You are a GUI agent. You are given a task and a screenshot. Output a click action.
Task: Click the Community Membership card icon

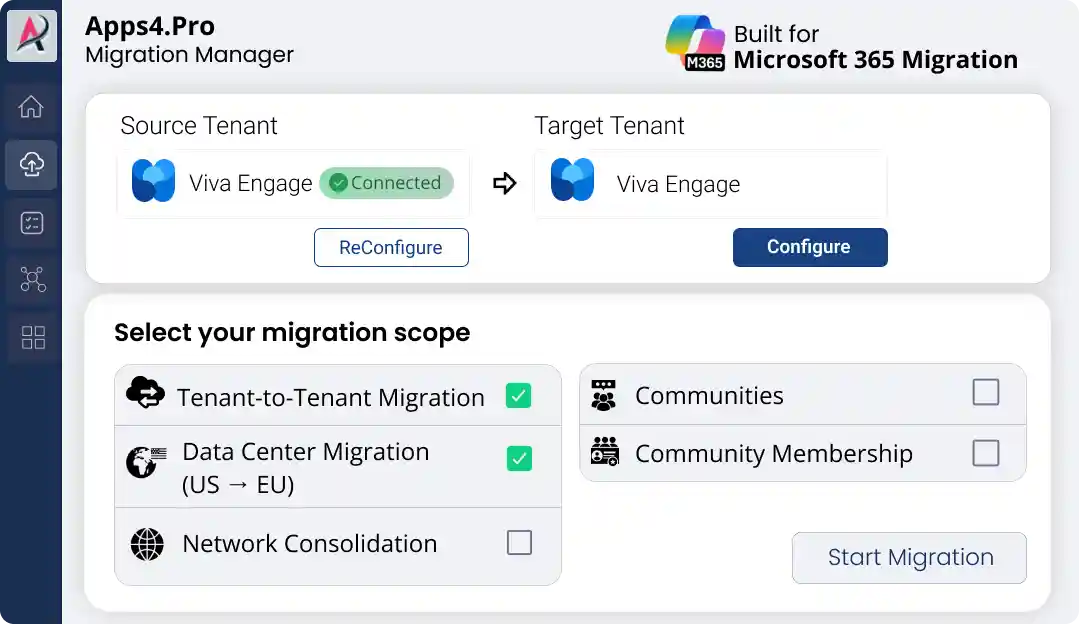[605, 451]
